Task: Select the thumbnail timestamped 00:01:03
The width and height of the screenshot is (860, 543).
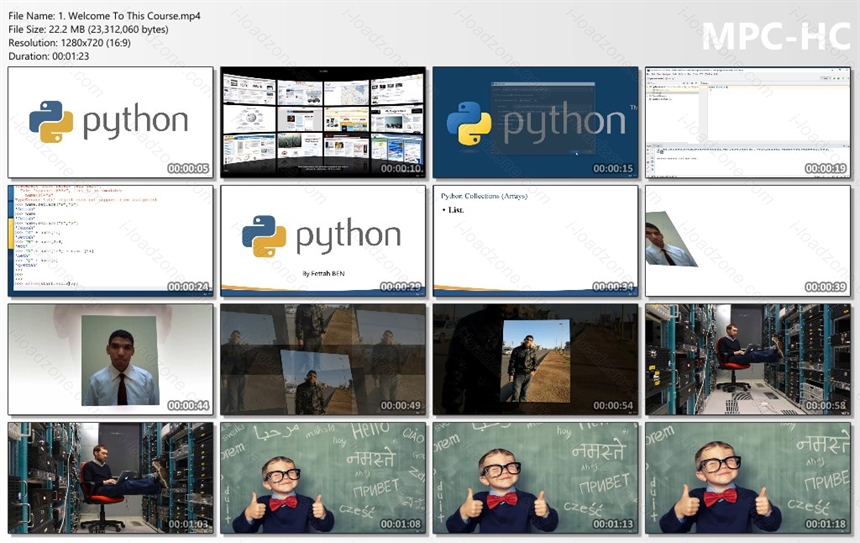Action: pyautogui.click(x=111, y=478)
